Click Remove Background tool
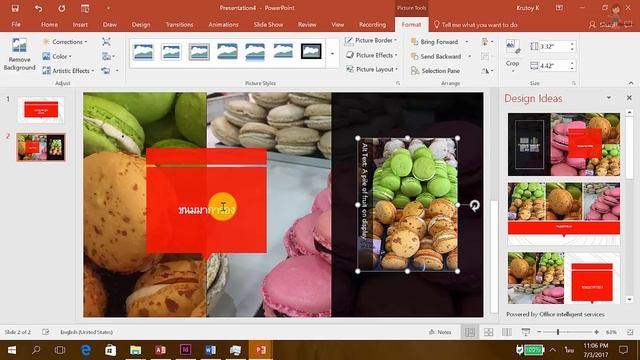The width and height of the screenshot is (640, 360). pyautogui.click(x=19, y=55)
